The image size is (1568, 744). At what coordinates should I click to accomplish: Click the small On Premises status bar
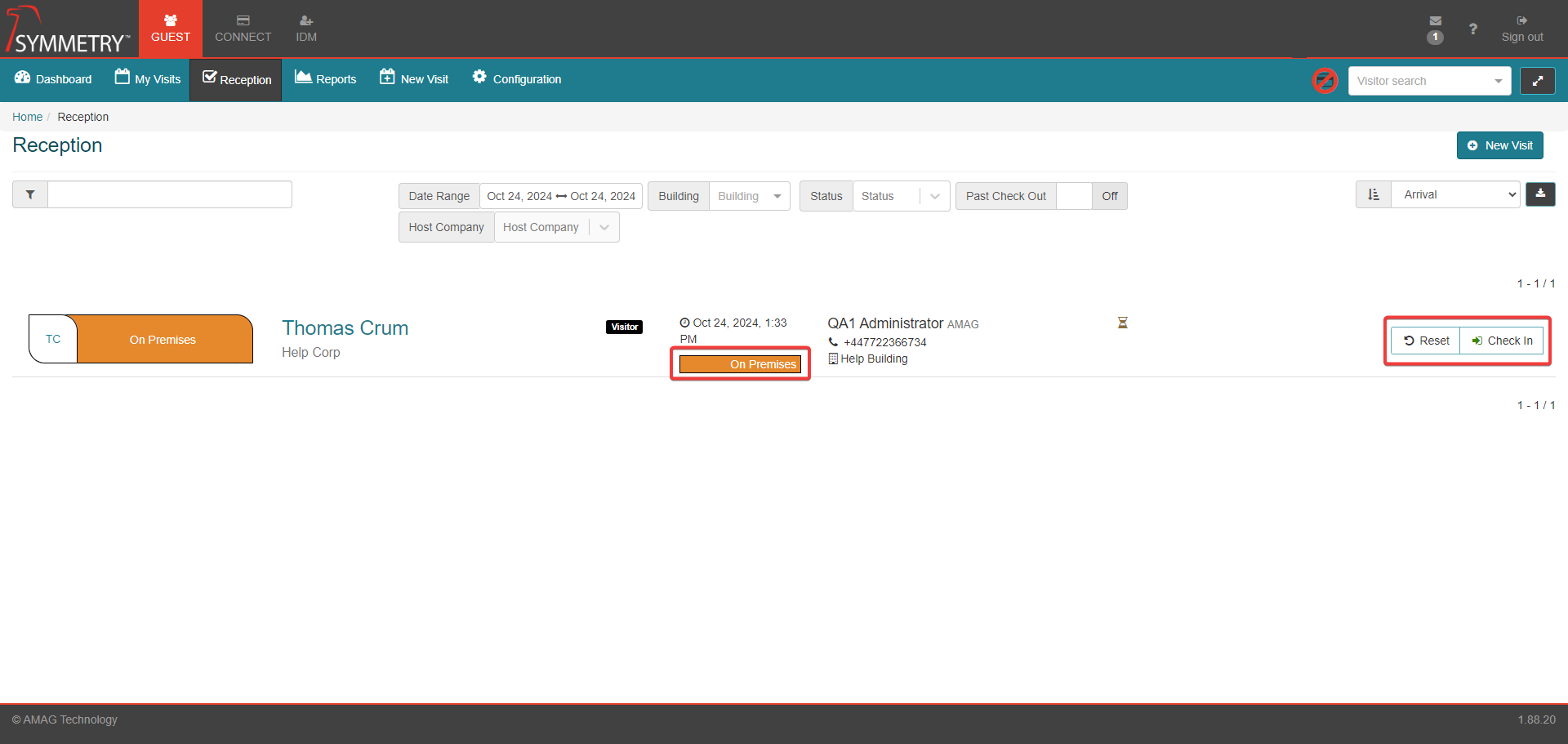pyautogui.click(x=740, y=364)
